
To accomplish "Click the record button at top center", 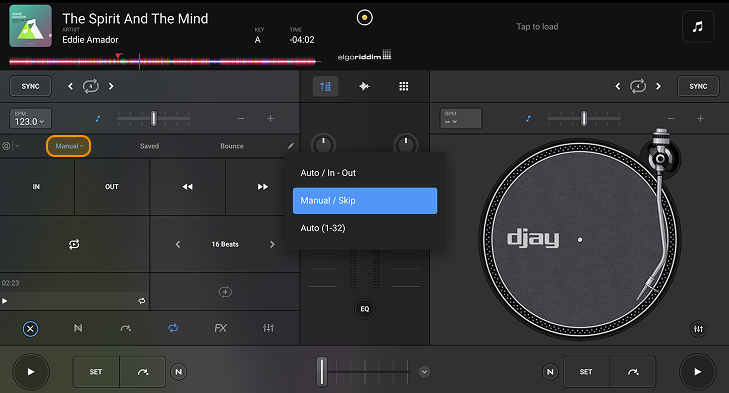I will click(x=364, y=18).
